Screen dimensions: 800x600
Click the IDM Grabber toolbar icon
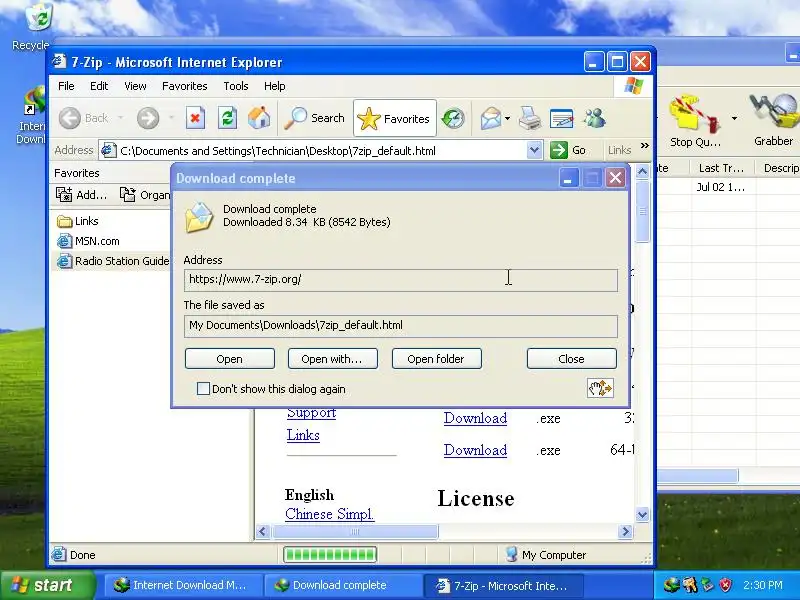pyautogui.click(x=773, y=121)
